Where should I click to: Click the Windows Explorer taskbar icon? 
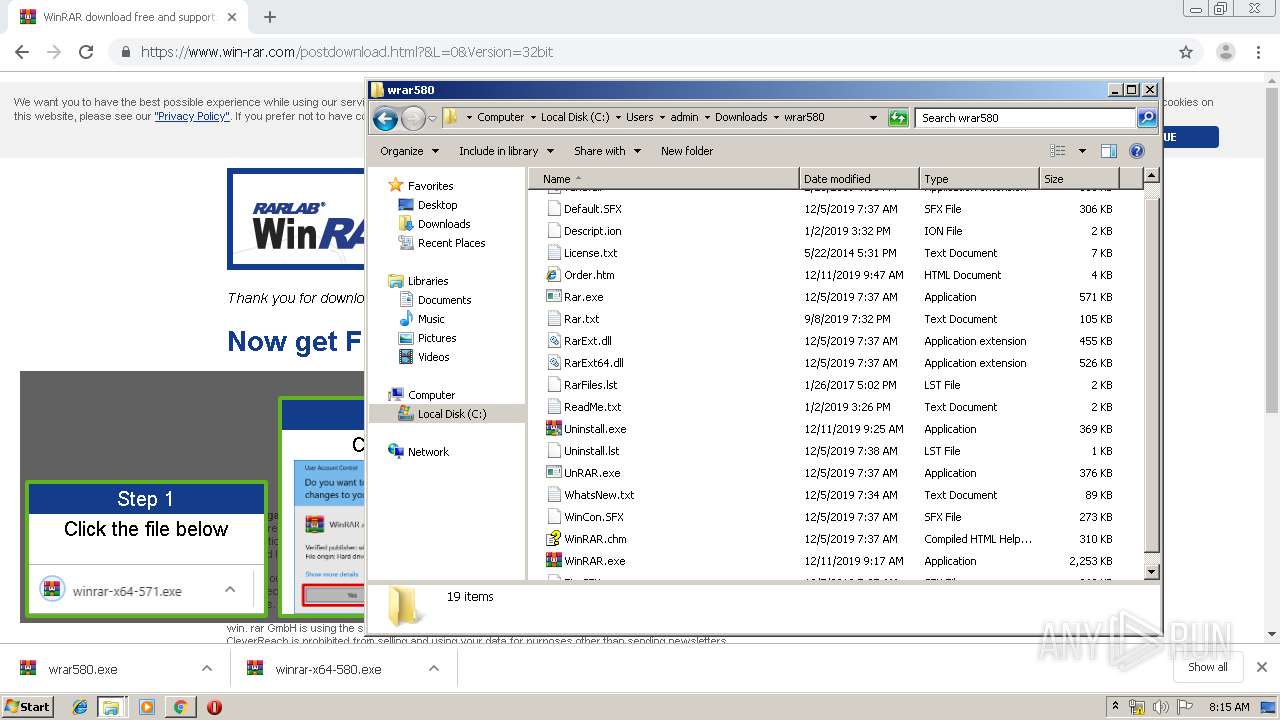tap(111, 707)
